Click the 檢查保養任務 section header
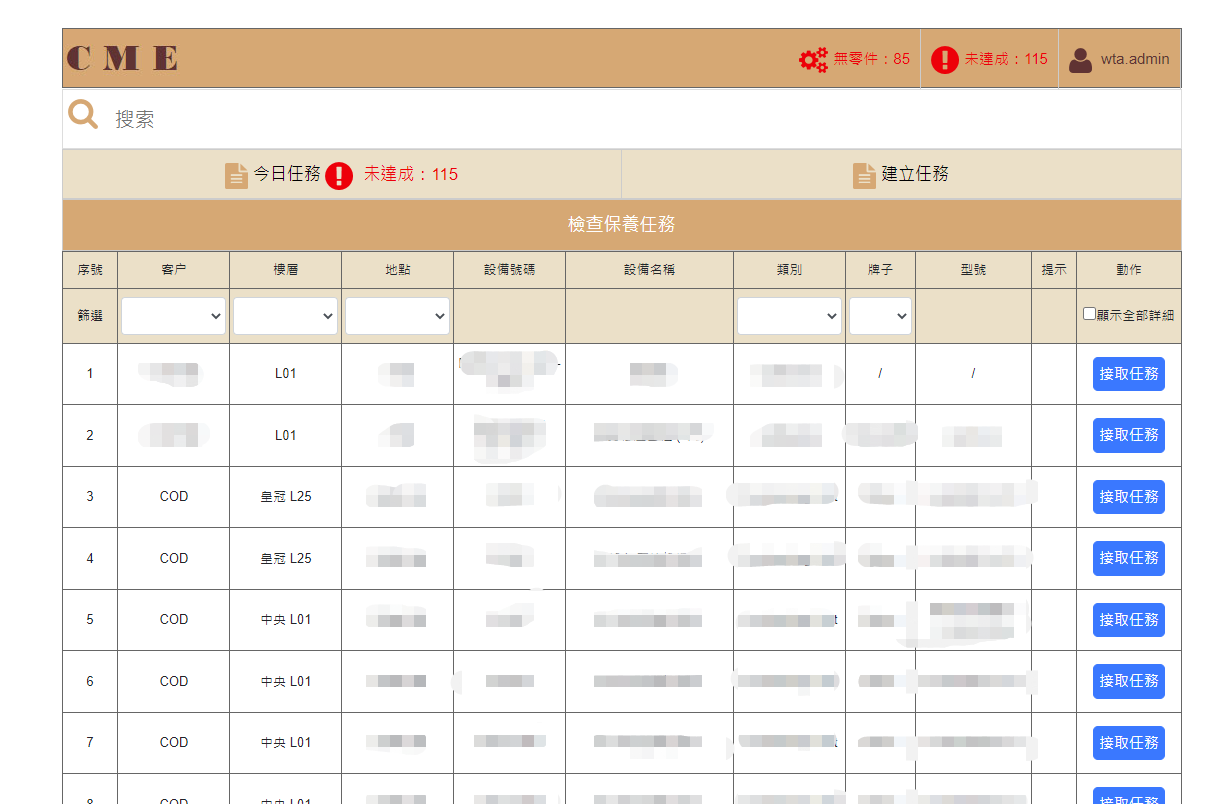 [622, 225]
